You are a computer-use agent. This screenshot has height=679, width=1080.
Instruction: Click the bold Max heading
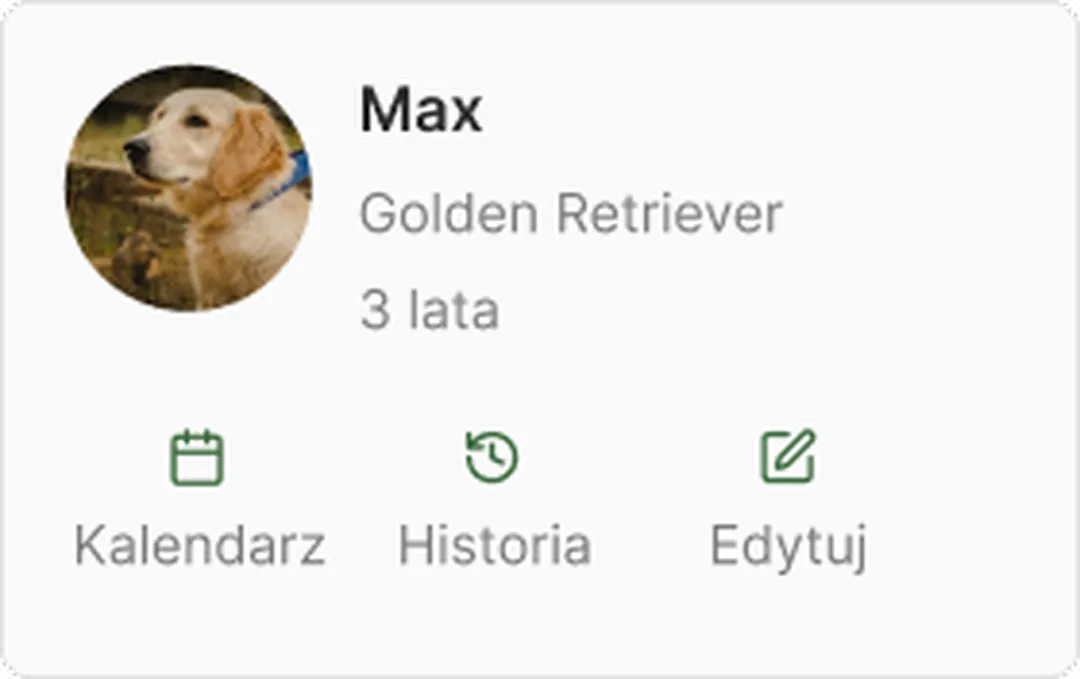[x=421, y=109]
